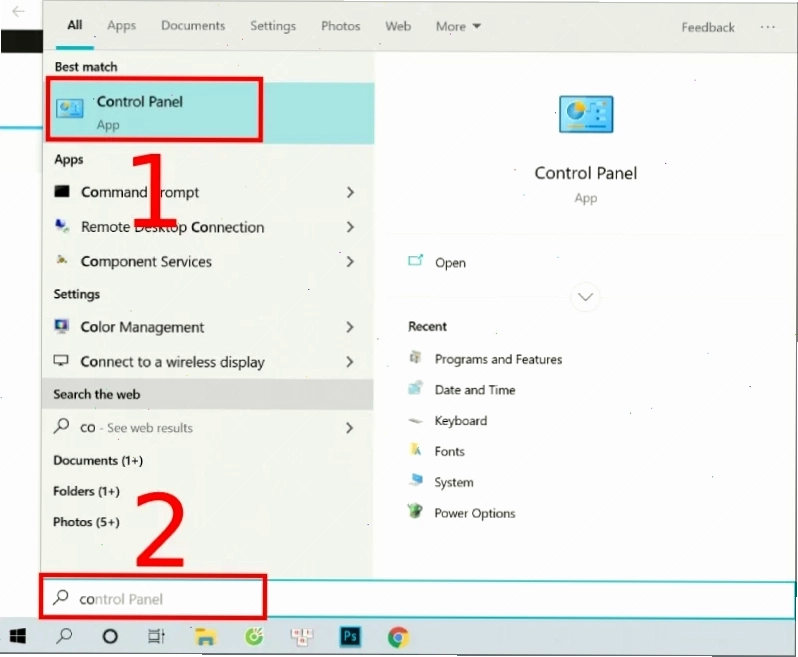Image resolution: width=798 pixels, height=657 pixels.
Task: Expand more actions chevron below Open
Action: (x=585, y=297)
